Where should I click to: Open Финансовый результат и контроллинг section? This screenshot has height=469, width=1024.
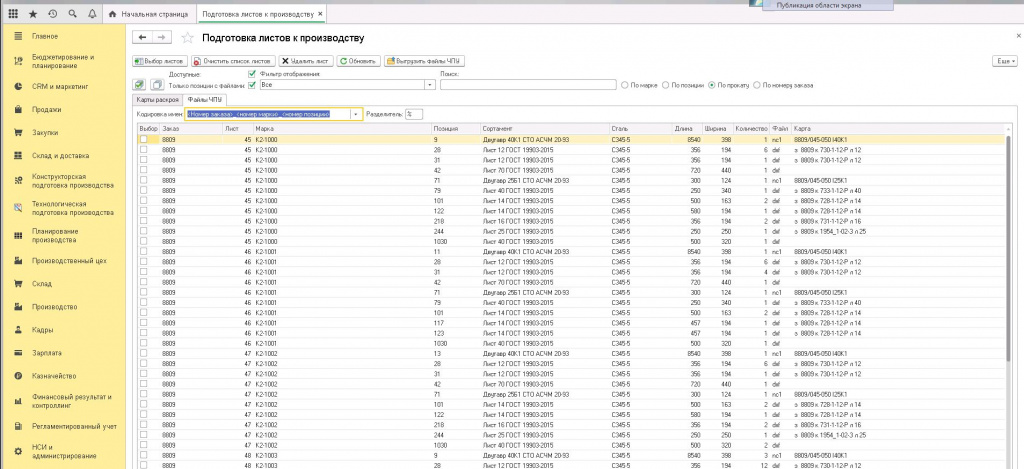tap(72, 401)
